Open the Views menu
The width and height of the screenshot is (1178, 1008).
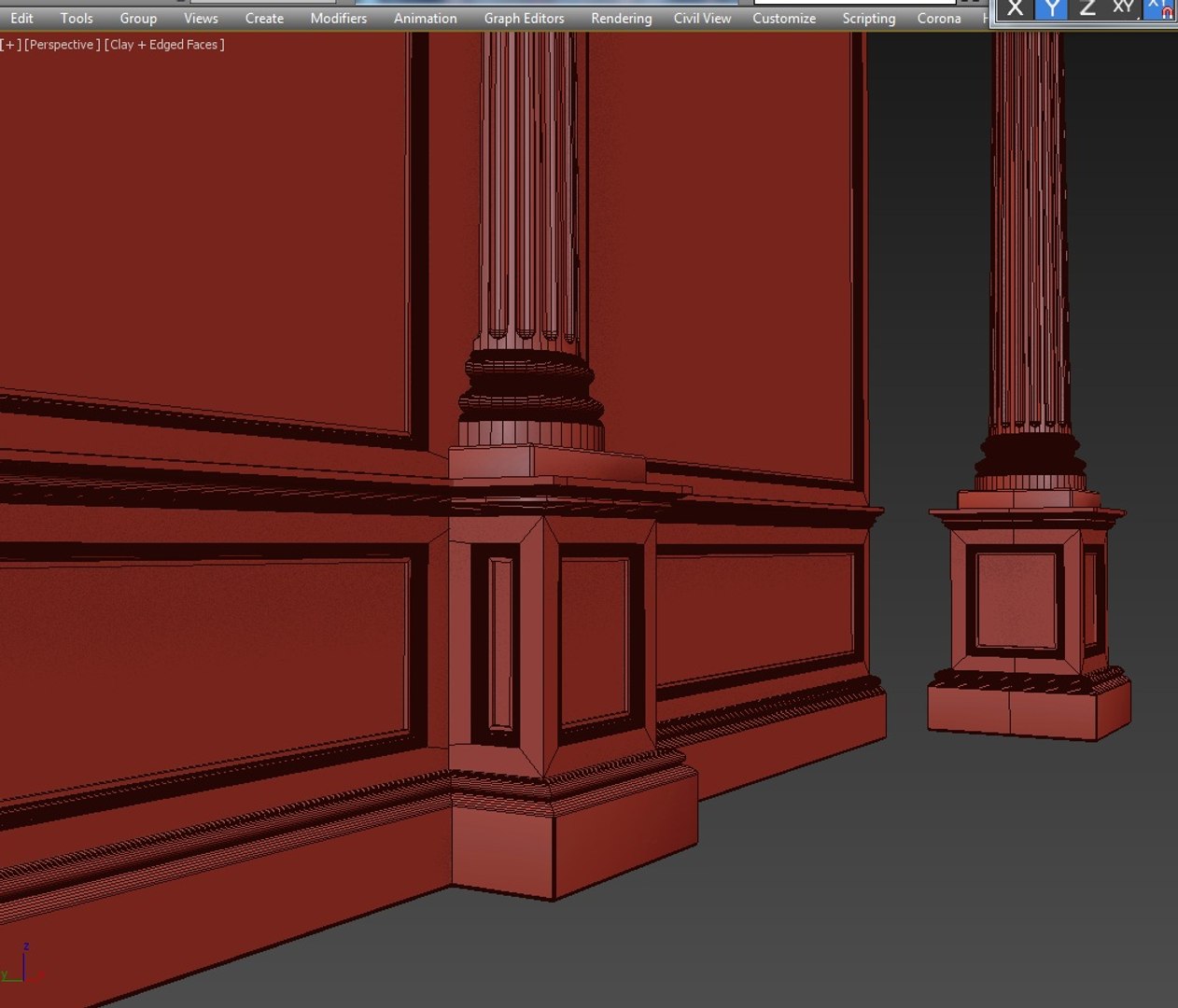pyautogui.click(x=201, y=18)
